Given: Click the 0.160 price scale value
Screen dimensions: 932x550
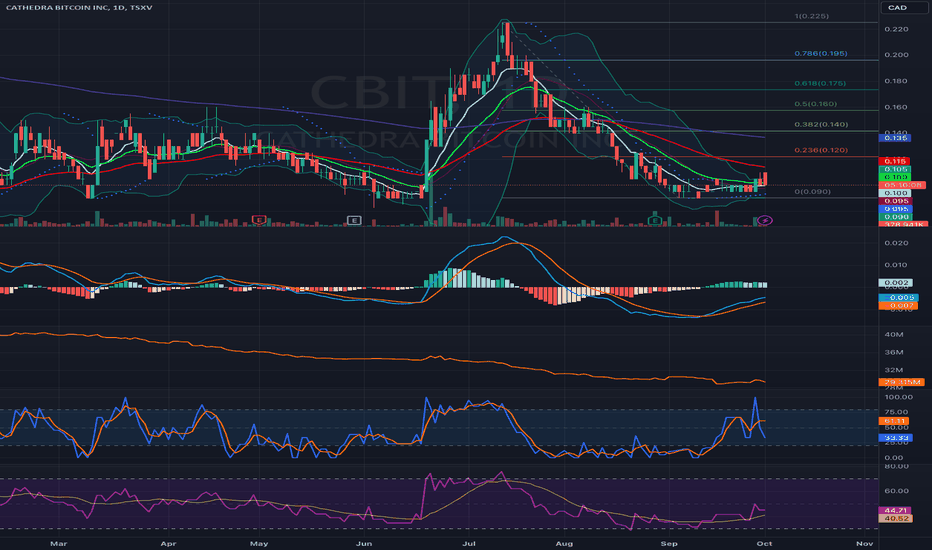Looking at the screenshot, I should point(896,107).
